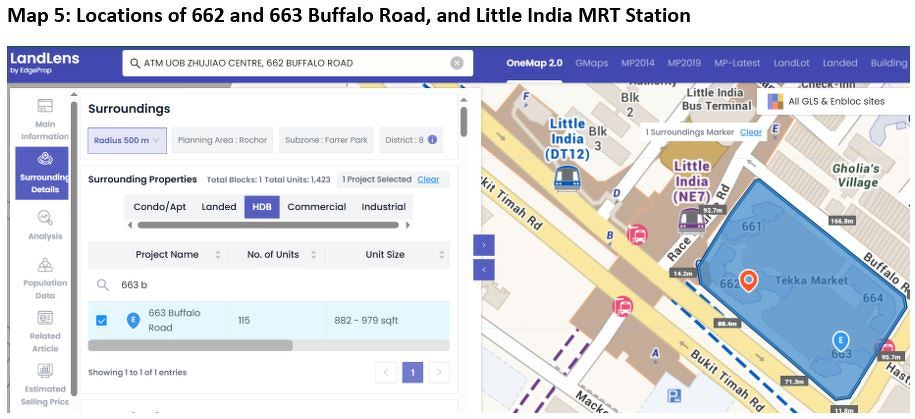This screenshot has width=915, height=419.
Task: Open the Radius 500 m dropdown
Action: pos(127,140)
